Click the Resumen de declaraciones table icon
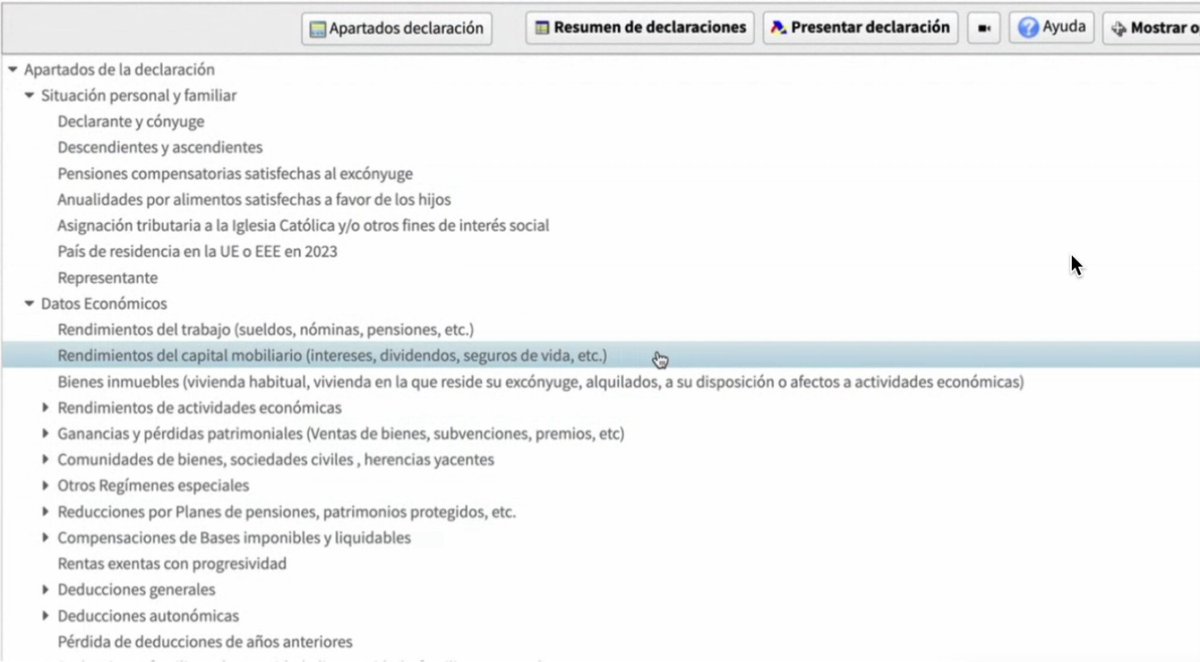 pos(542,28)
